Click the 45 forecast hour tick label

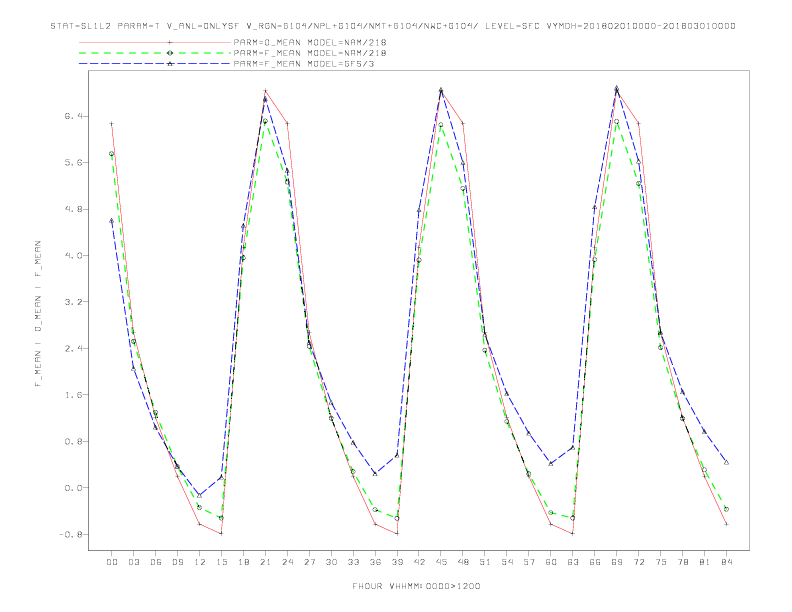click(441, 562)
